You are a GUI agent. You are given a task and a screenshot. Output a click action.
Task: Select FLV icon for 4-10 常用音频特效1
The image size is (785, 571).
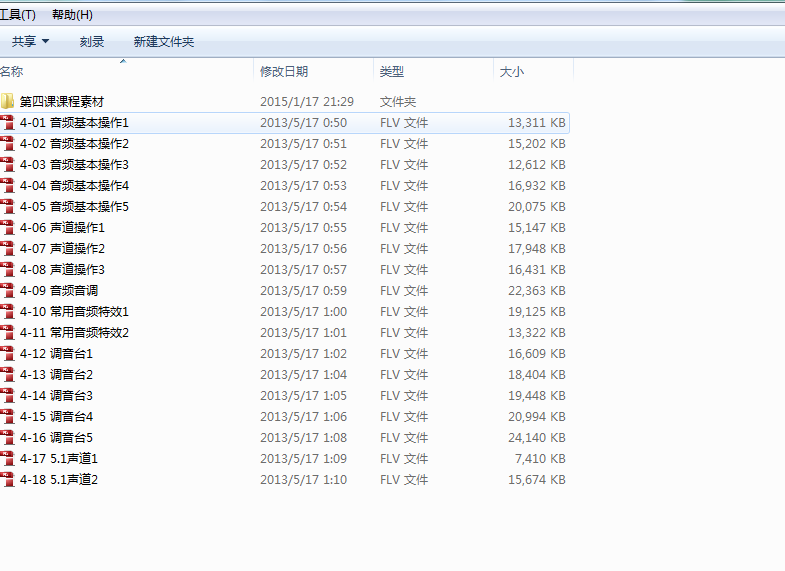tap(8, 312)
